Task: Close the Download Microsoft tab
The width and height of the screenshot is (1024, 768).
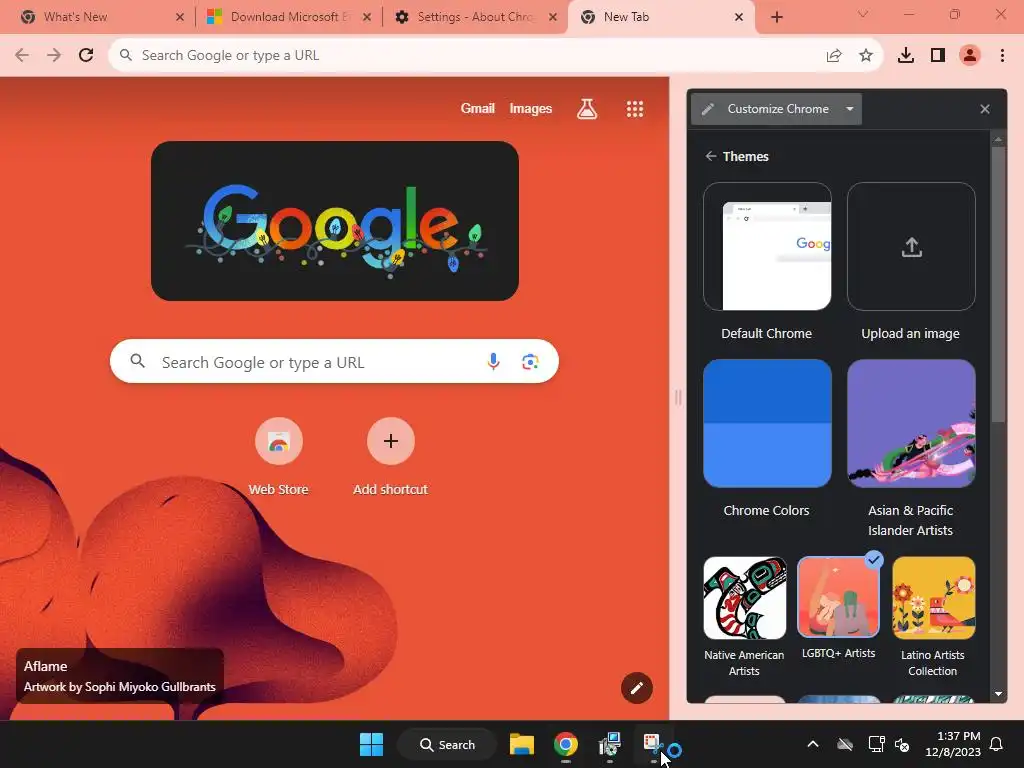Action: coord(367,17)
